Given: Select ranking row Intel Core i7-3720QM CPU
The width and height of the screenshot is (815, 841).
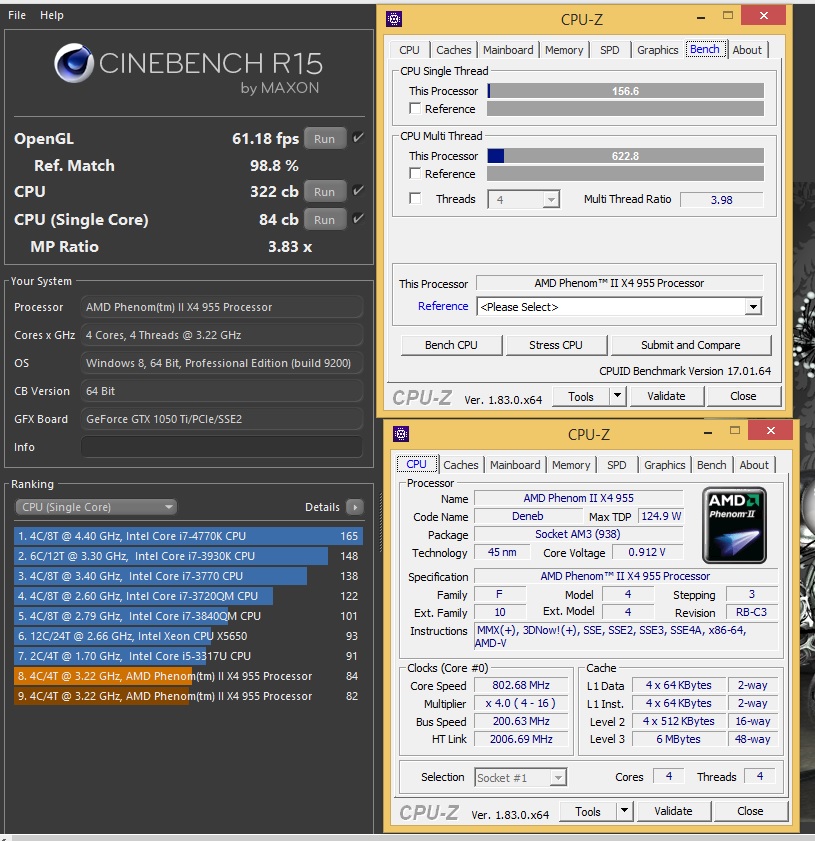Looking at the screenshot, I should [188, 596].
